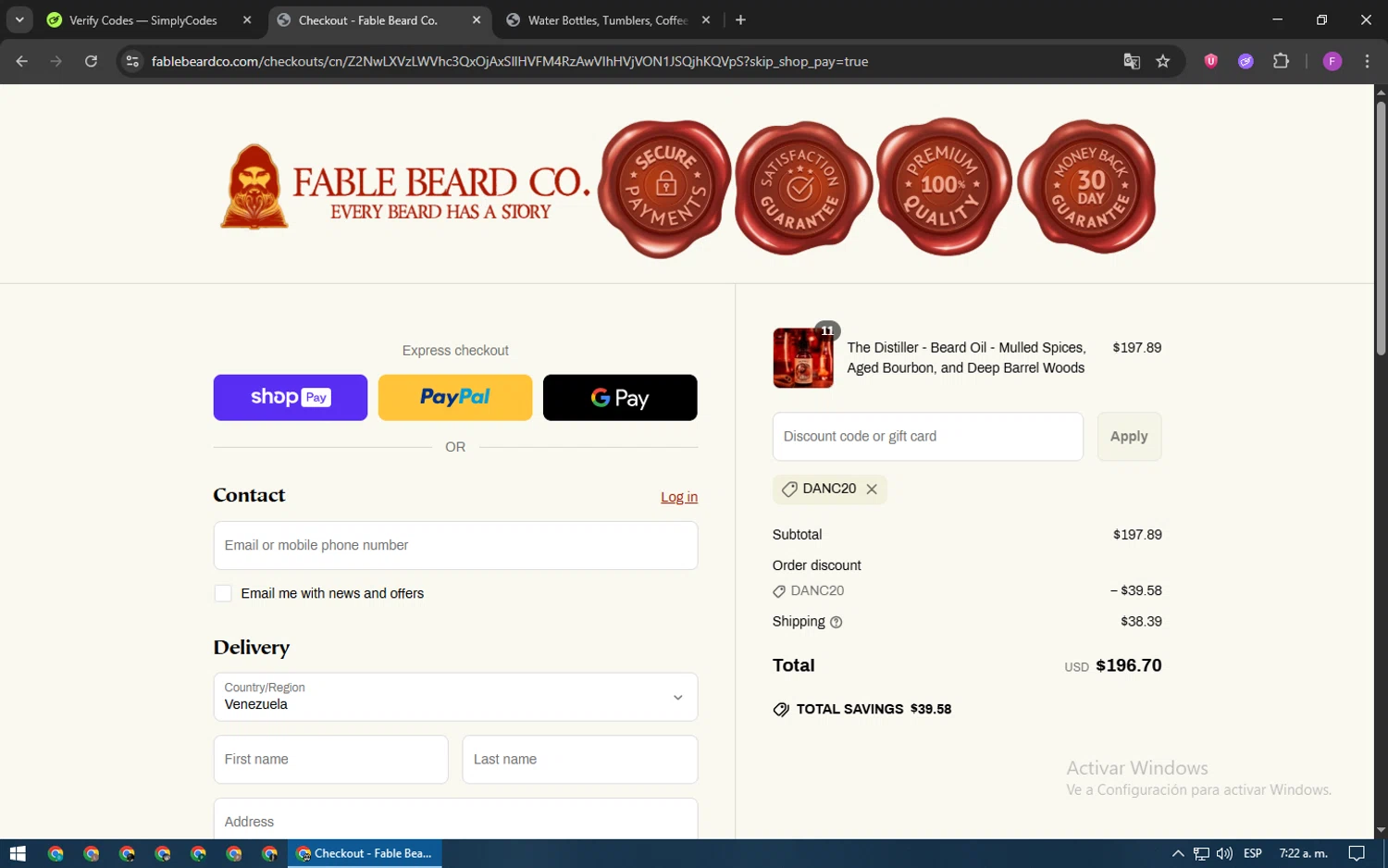Viewport: 1388px width, 868px height.
Task: Open the translate page icon
Action: tap(1132, 61)
